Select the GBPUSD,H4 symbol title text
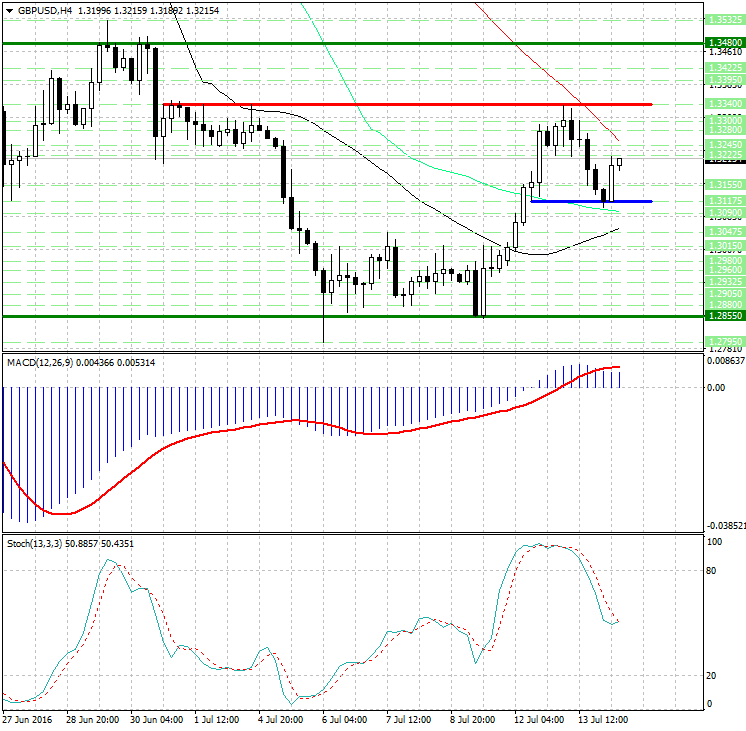The height and width of the screenshot is (731, 746). 45,10
